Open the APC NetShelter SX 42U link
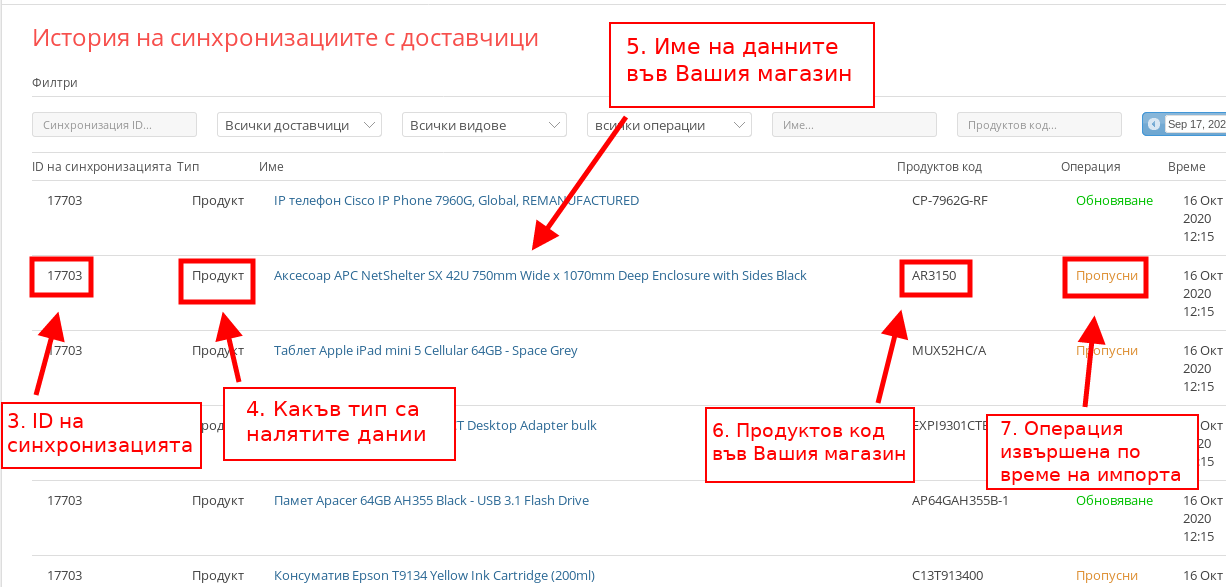This screenshot has width=1226, height=587. click(x=540, y=276)
